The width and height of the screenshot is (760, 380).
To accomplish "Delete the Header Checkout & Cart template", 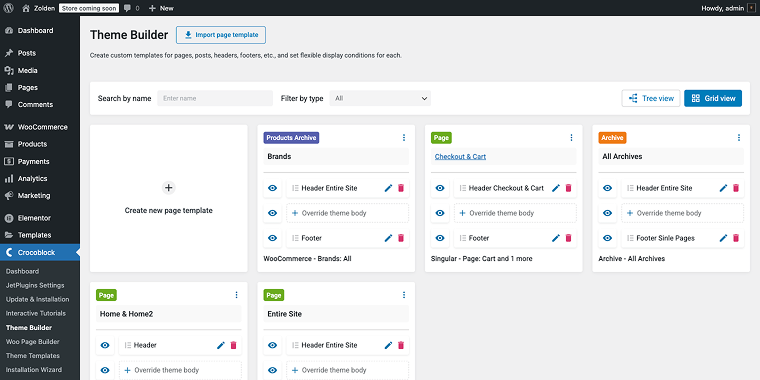I will 569,188.
